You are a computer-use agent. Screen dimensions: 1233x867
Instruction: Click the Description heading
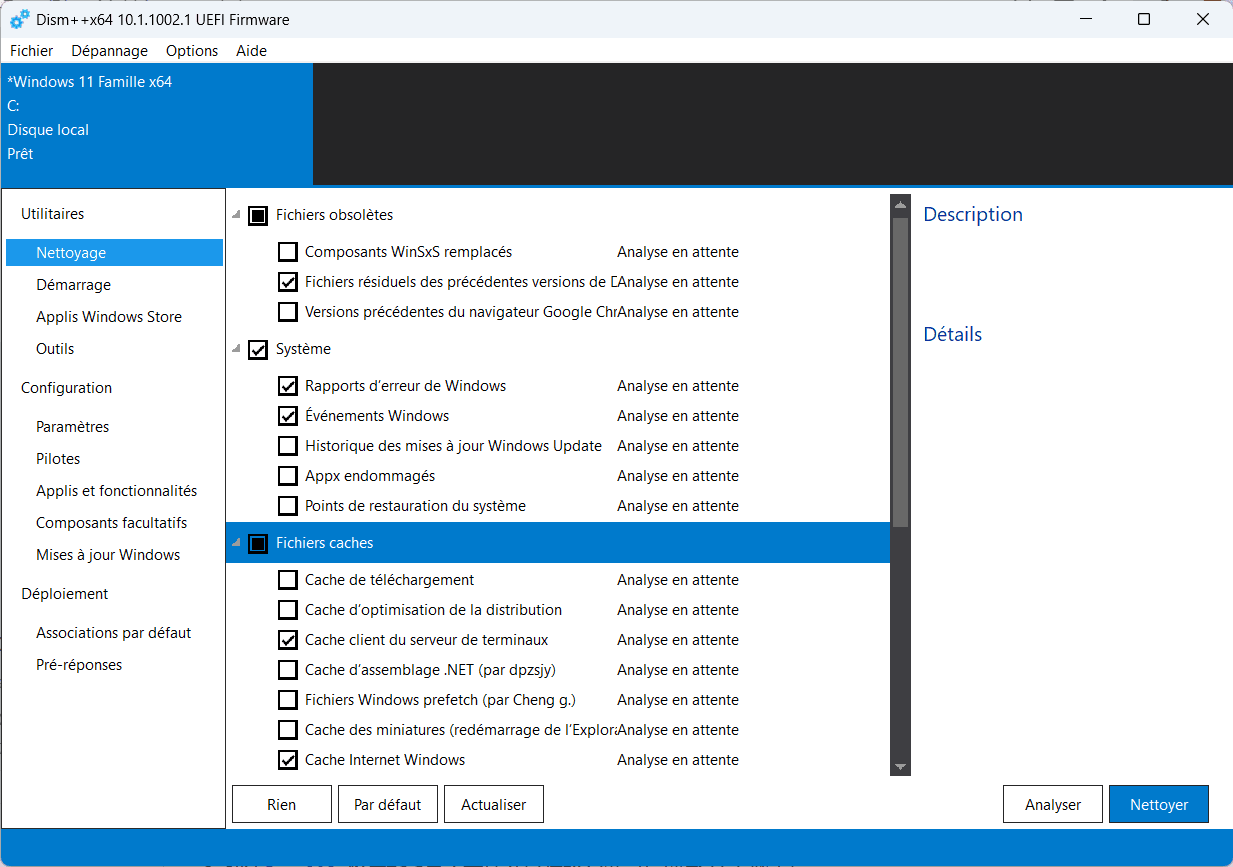pyautogui.click(x=973, y=214)
